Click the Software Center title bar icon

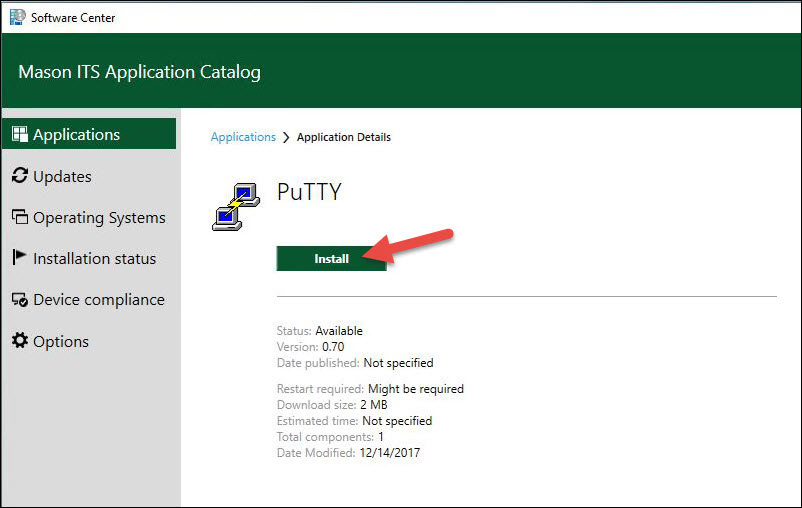pos(17,17)
